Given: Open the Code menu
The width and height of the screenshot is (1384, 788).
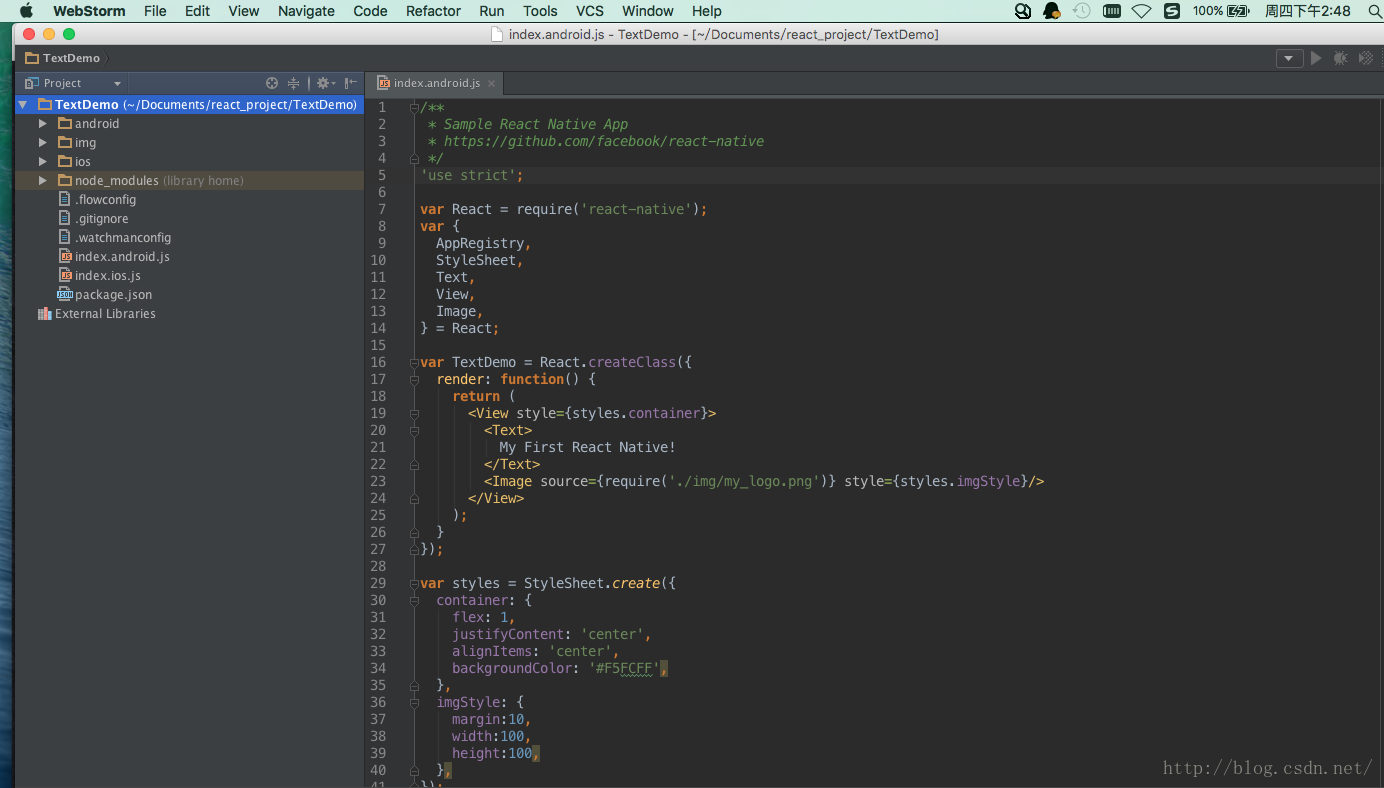Looking at the screenshot, I should [370, 11].
